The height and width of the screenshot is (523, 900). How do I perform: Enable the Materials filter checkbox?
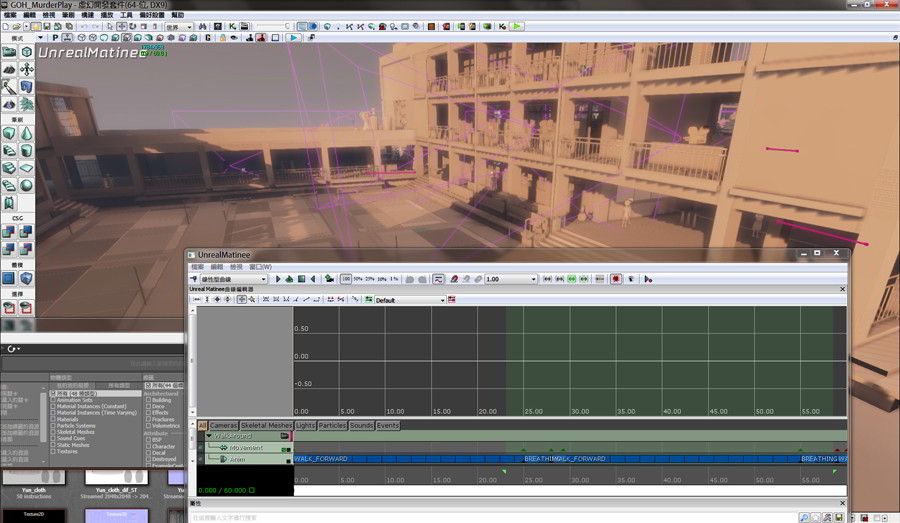pyautogui.click(x=53, y=419)
